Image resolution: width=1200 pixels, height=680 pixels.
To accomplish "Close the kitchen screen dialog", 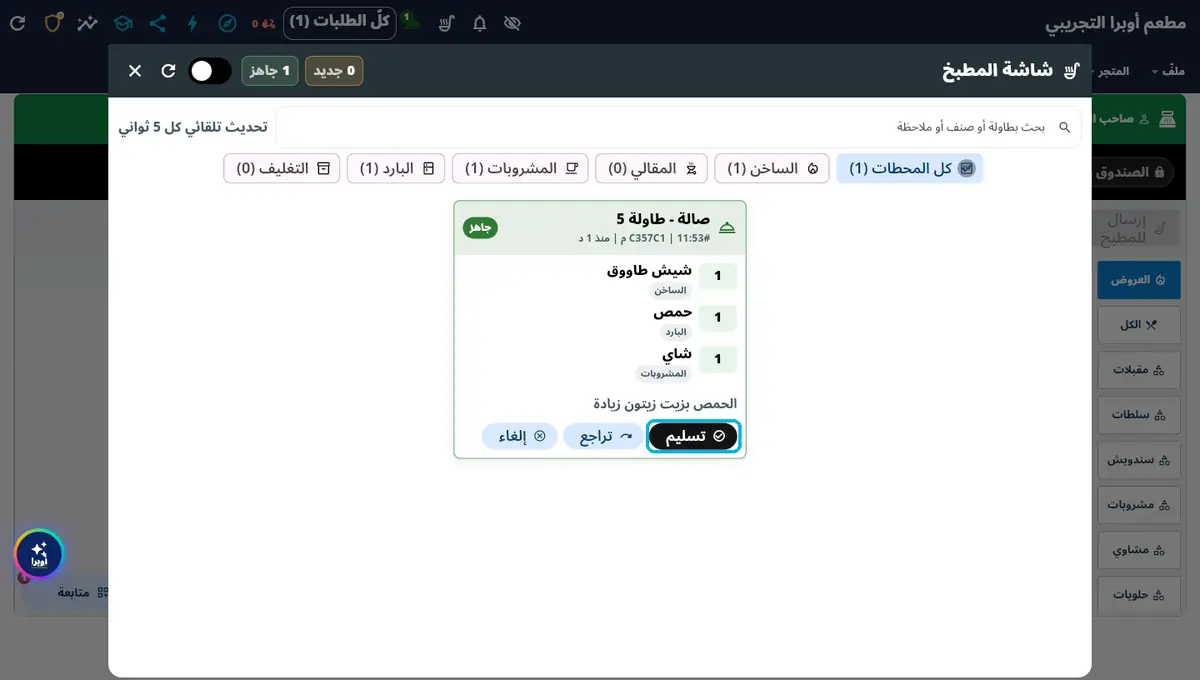I will (x=135, y=71).
